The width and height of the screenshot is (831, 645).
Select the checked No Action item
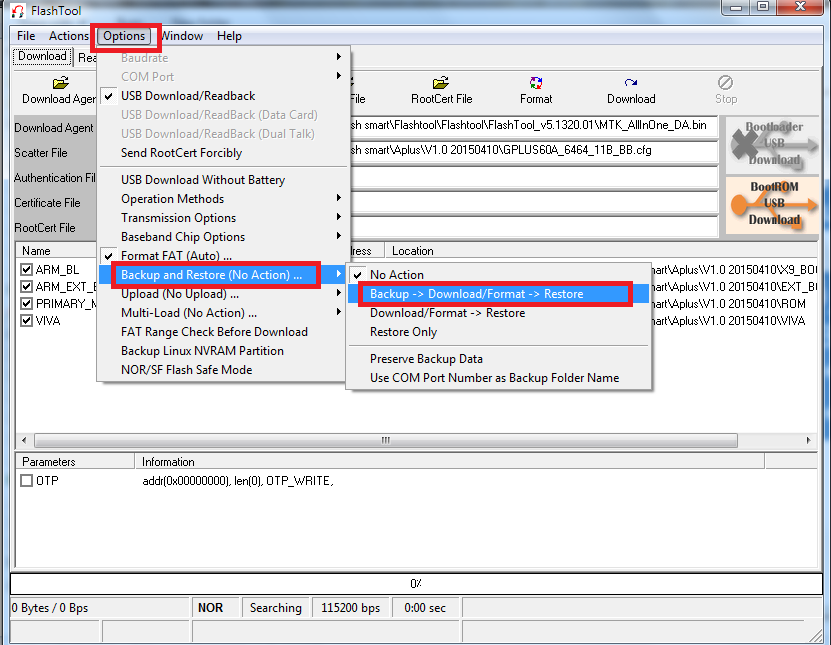click(x=498, y=275)
